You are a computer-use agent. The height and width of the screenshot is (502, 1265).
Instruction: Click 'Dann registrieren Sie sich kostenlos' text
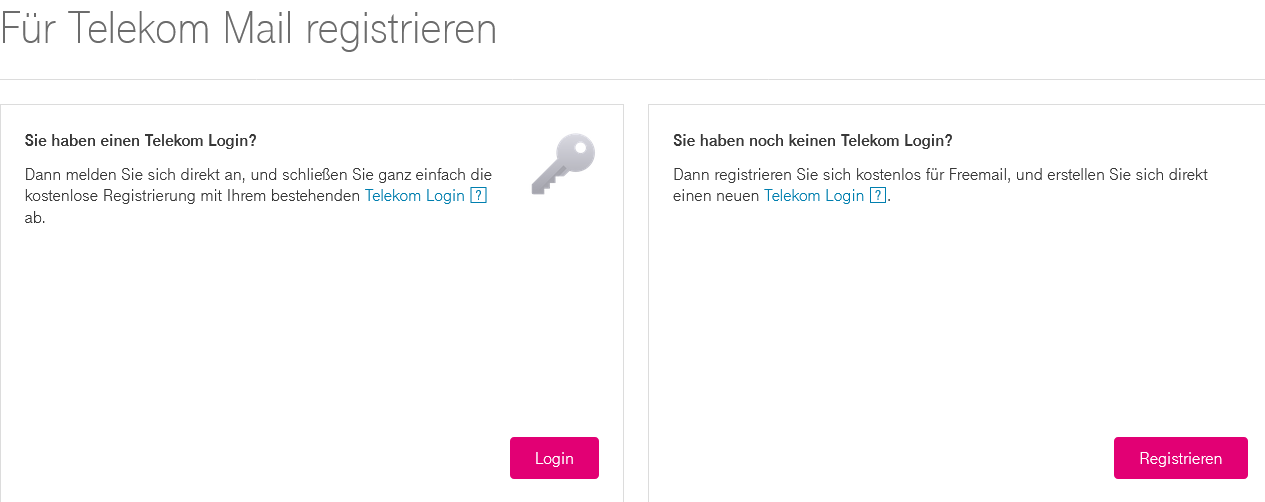coord(787,174)
